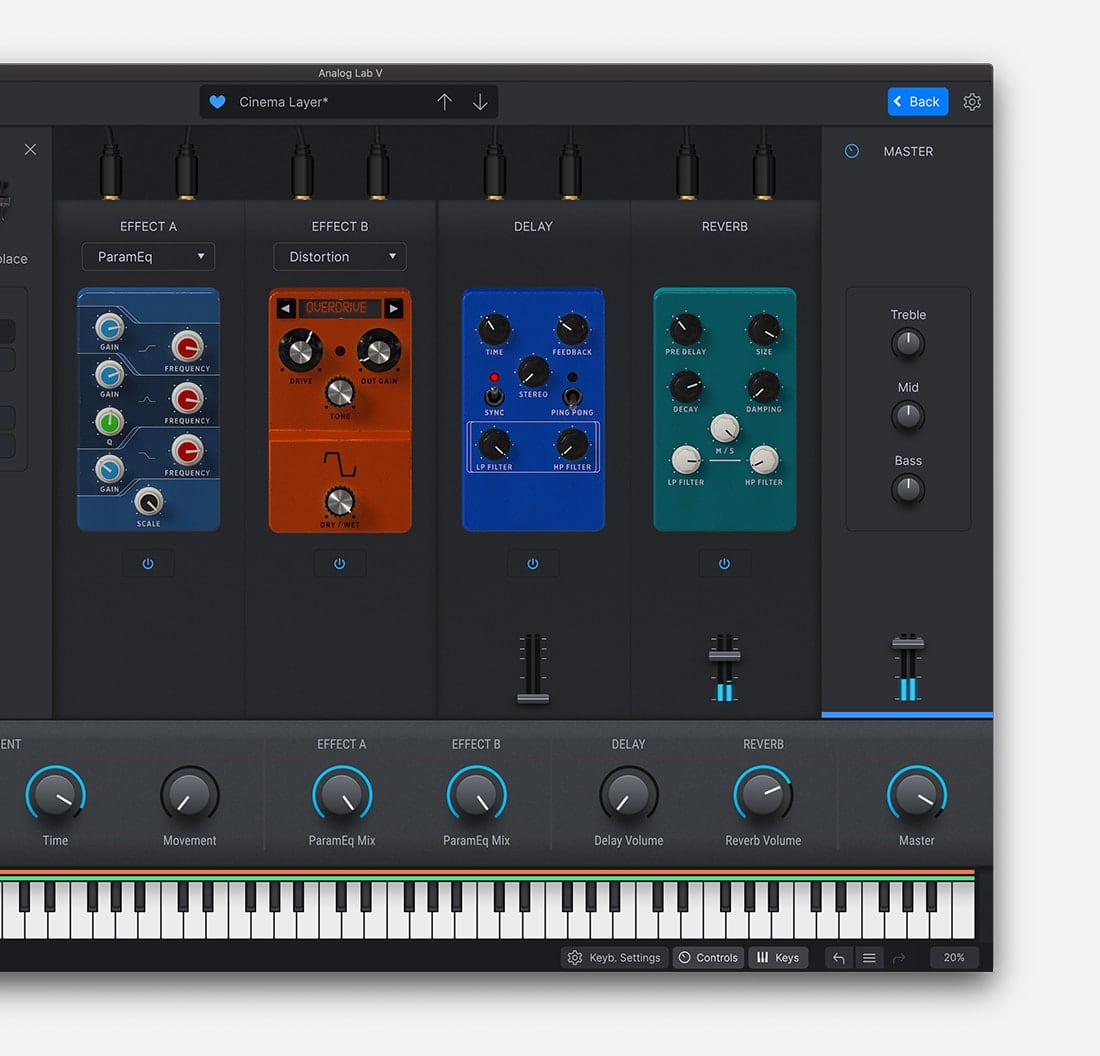
Task: Click the bottom Master knob
Action: point(917,795)
